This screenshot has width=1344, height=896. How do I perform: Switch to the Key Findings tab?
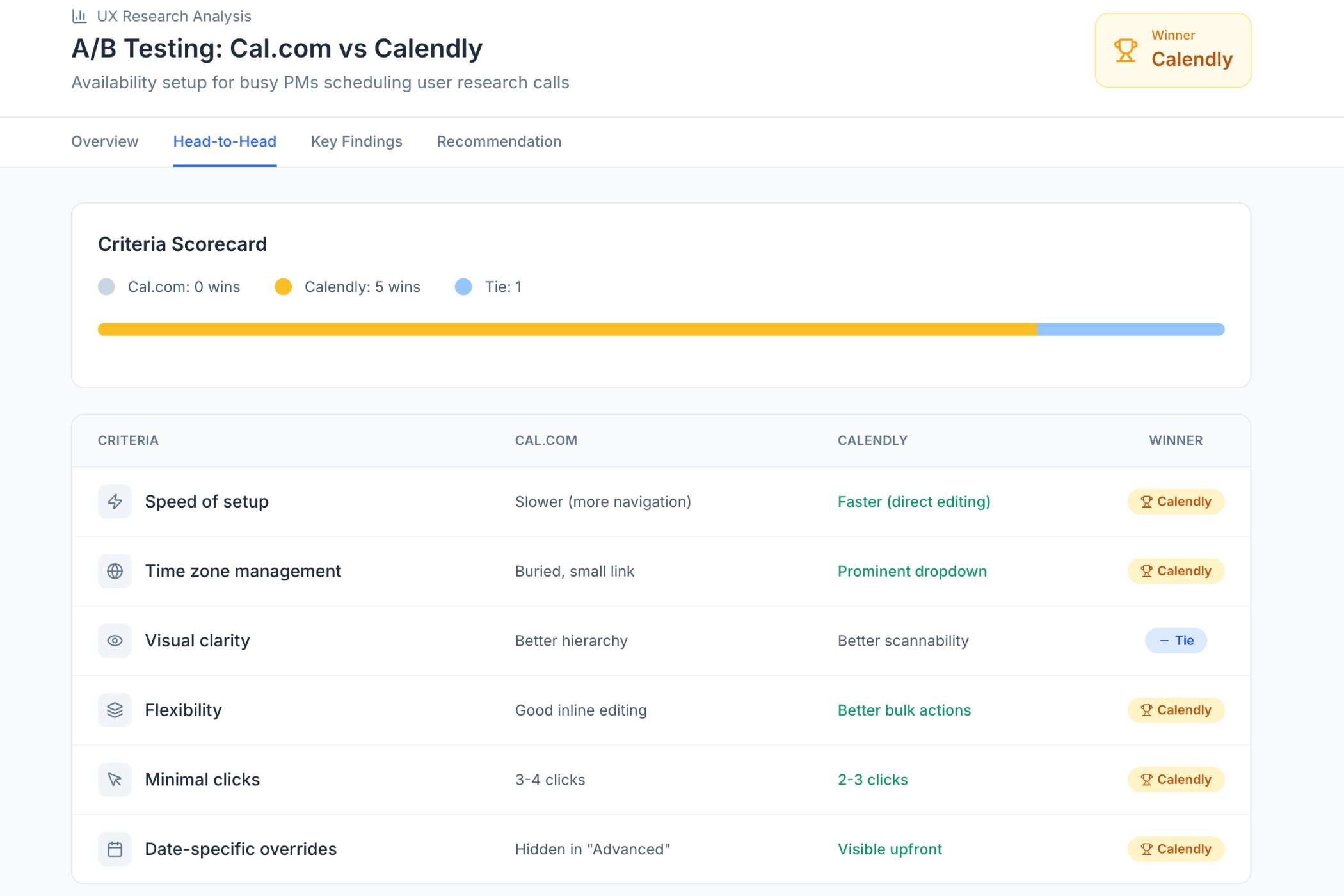356,141
